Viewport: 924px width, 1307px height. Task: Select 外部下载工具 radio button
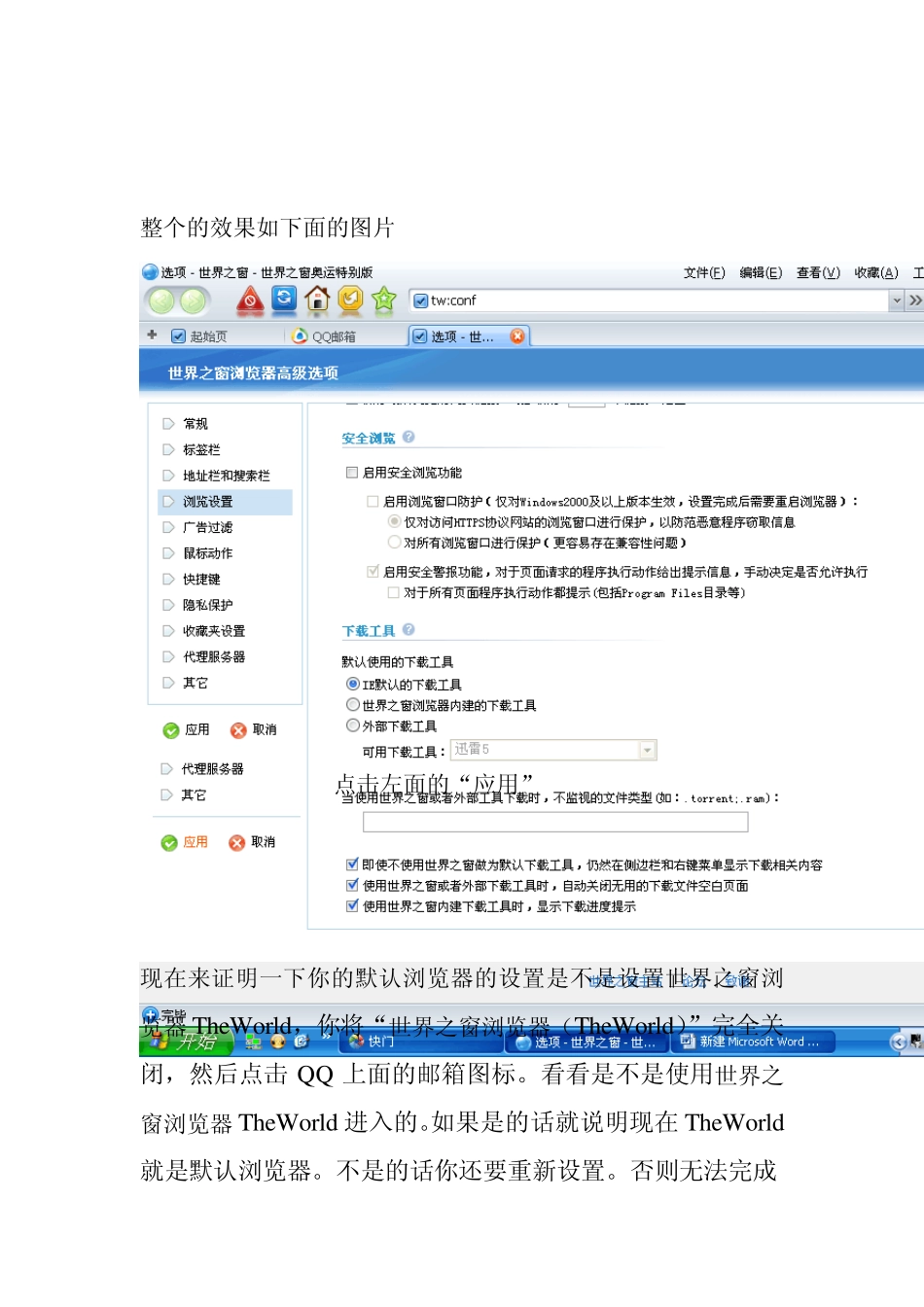[x=353, y=725]
